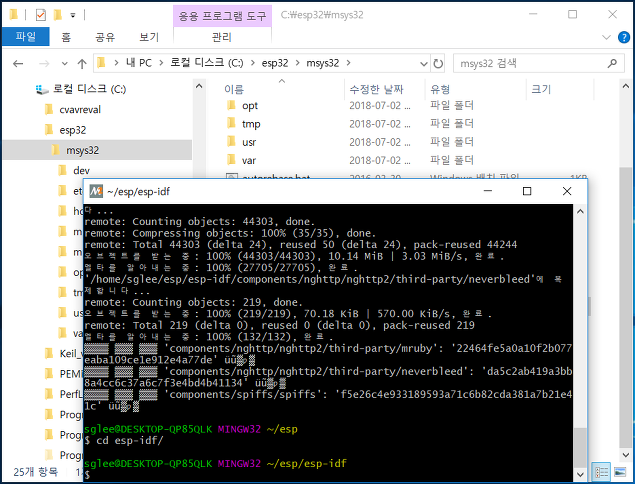Switch to the 공유 ribbon tab
Image resolution: width=635 pixels, height=484 pixels.
tap(105, 37)
